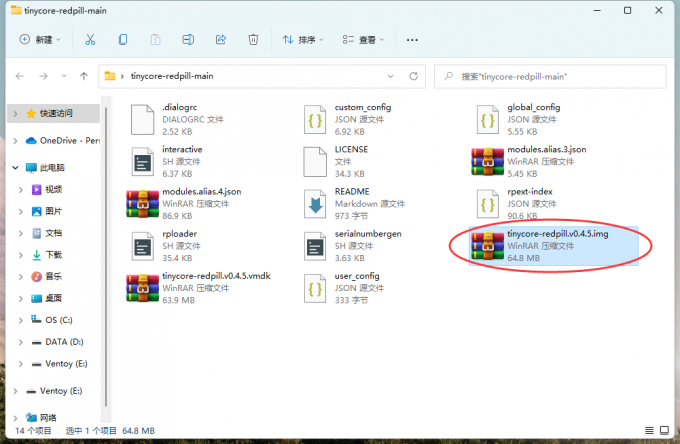Open the three-dot See more menu
680x444 pixels.
click(x=409, y=40)
